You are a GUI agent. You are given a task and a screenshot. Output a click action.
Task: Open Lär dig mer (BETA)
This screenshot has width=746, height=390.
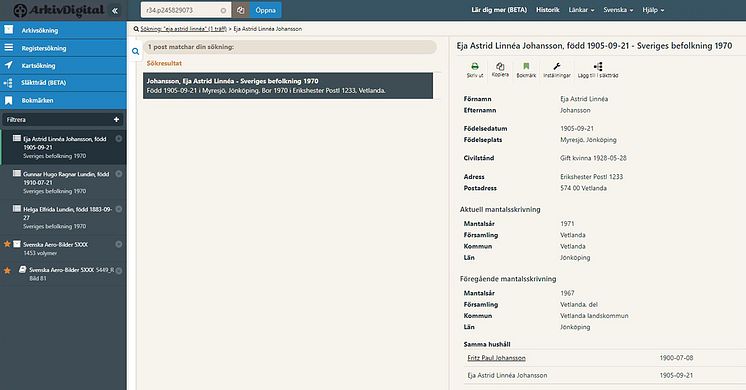[499, 10]
